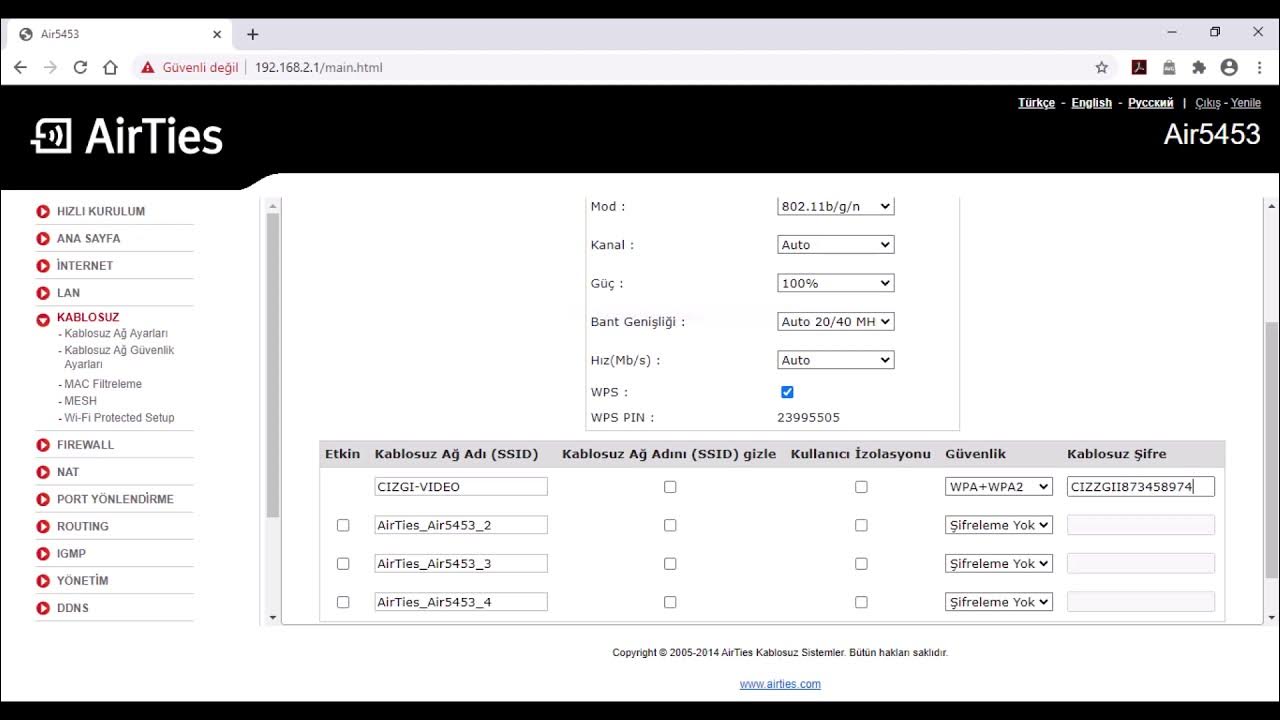
Task: Open the FIREWALL menu
Action: point(85,445)
